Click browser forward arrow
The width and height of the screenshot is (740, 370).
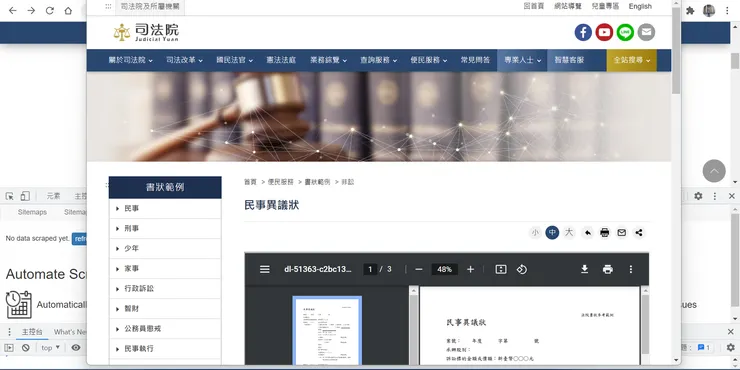coord(31,10)
